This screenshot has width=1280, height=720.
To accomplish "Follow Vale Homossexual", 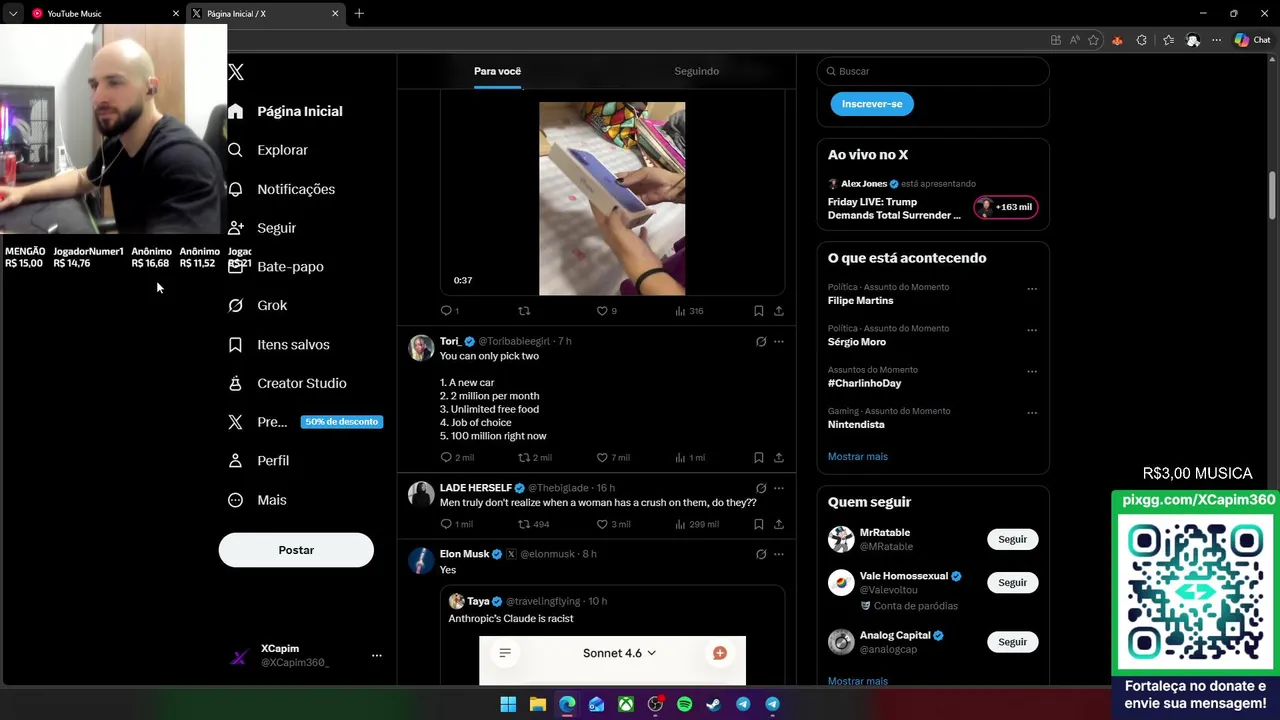I will tap(1012, 582).
